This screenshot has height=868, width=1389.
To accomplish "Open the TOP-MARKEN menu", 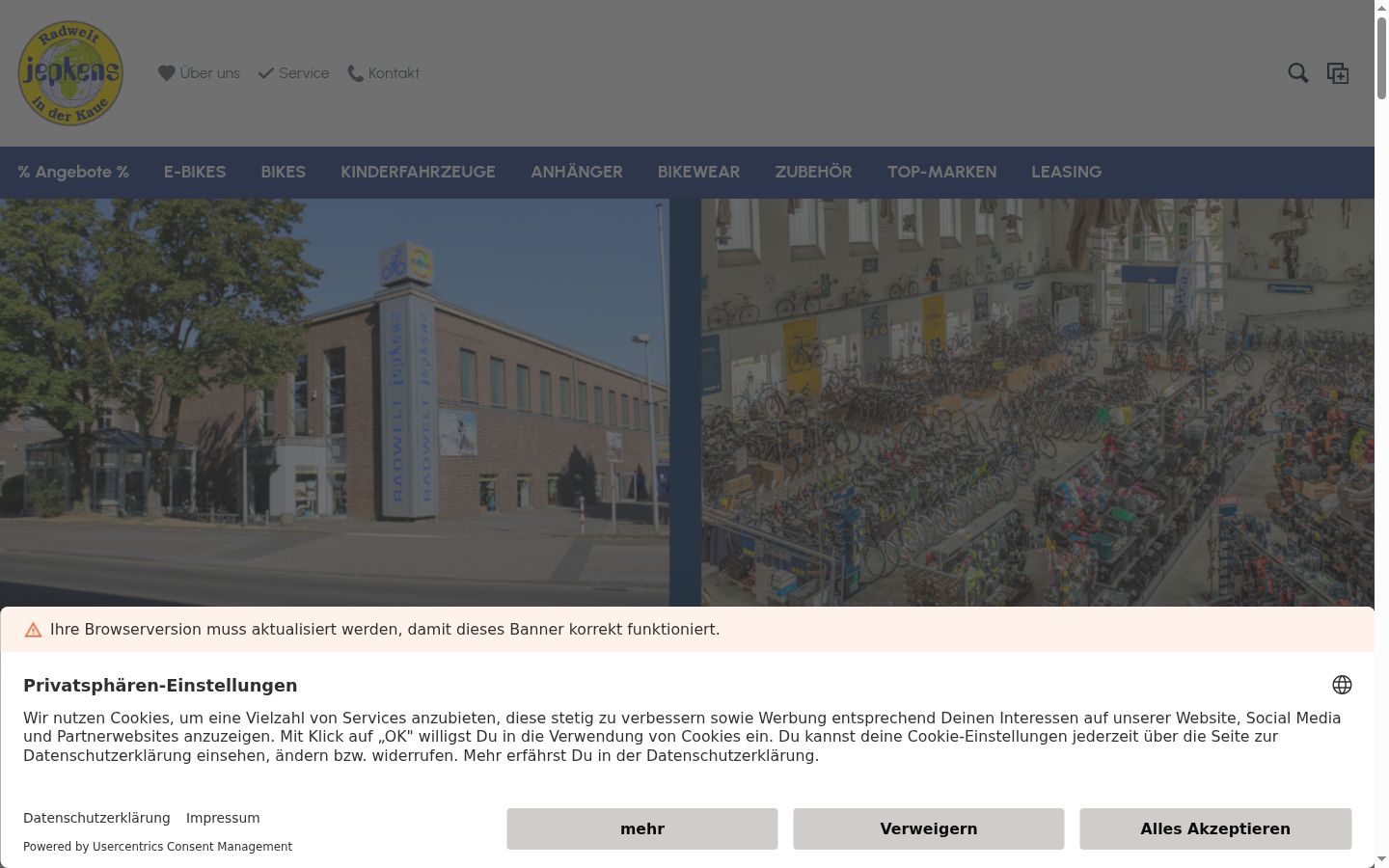I will [x=941, y=172].
